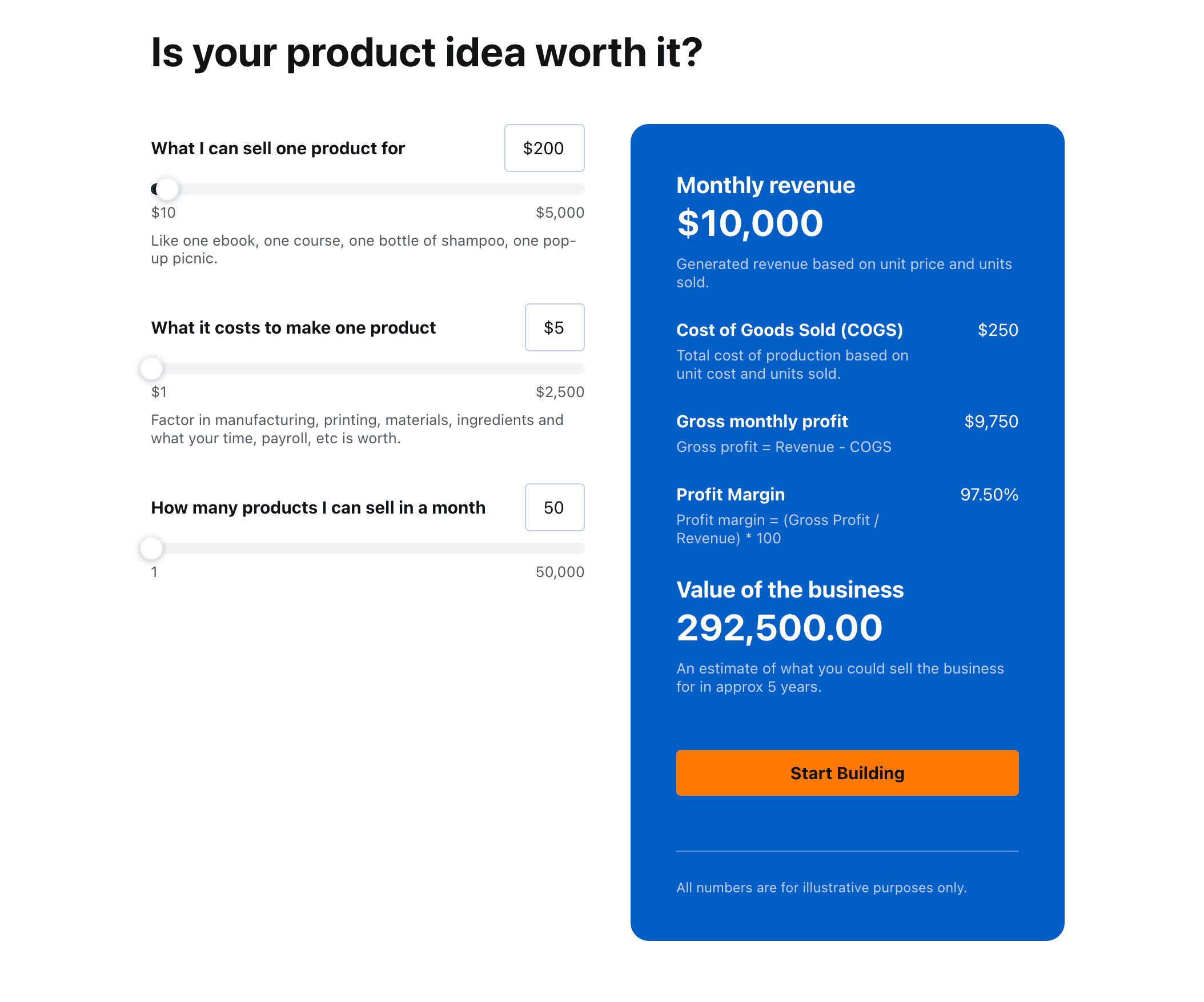Click the Cost of Goods Sold value $250
The image size is (1204, 1002).
tap(998, 330)
